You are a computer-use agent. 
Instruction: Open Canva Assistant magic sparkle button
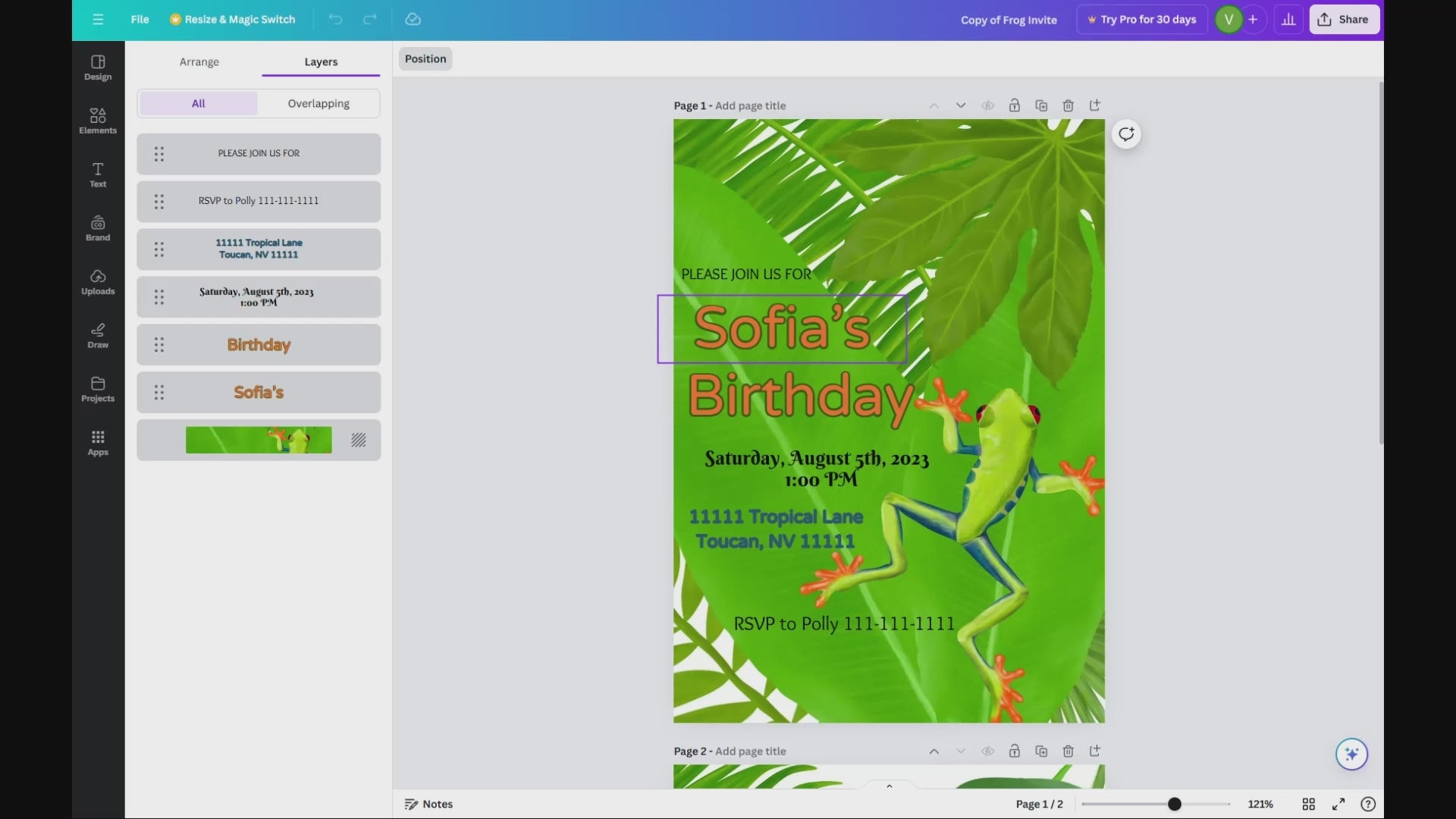pos(1351,754)
